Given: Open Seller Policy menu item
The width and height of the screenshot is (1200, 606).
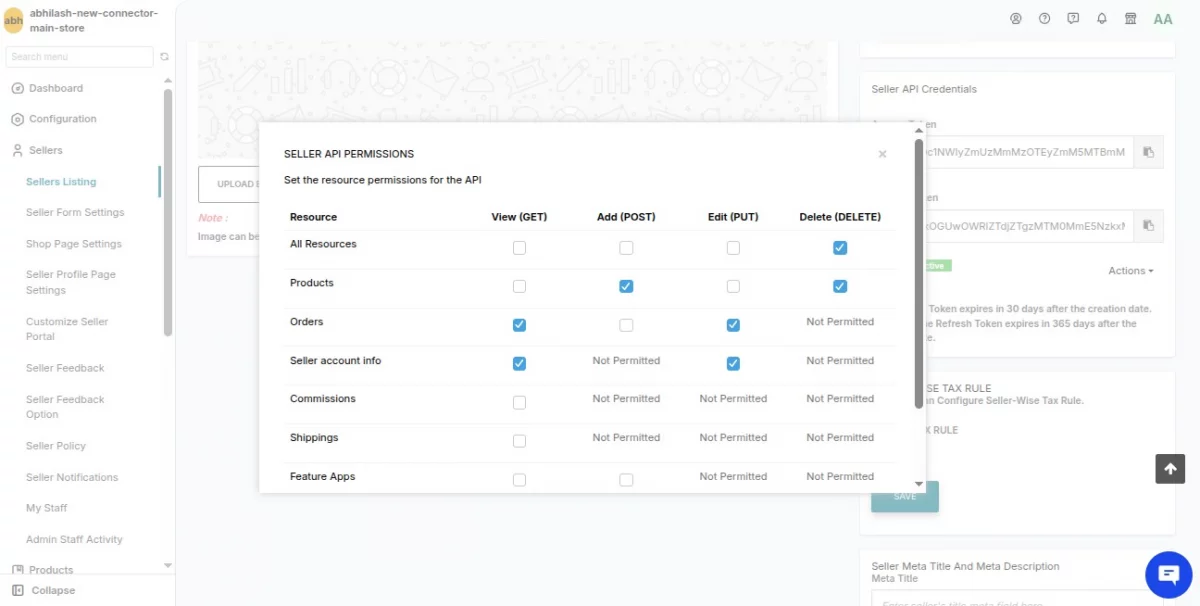Looking at the screenshot, I should (56, 446).
